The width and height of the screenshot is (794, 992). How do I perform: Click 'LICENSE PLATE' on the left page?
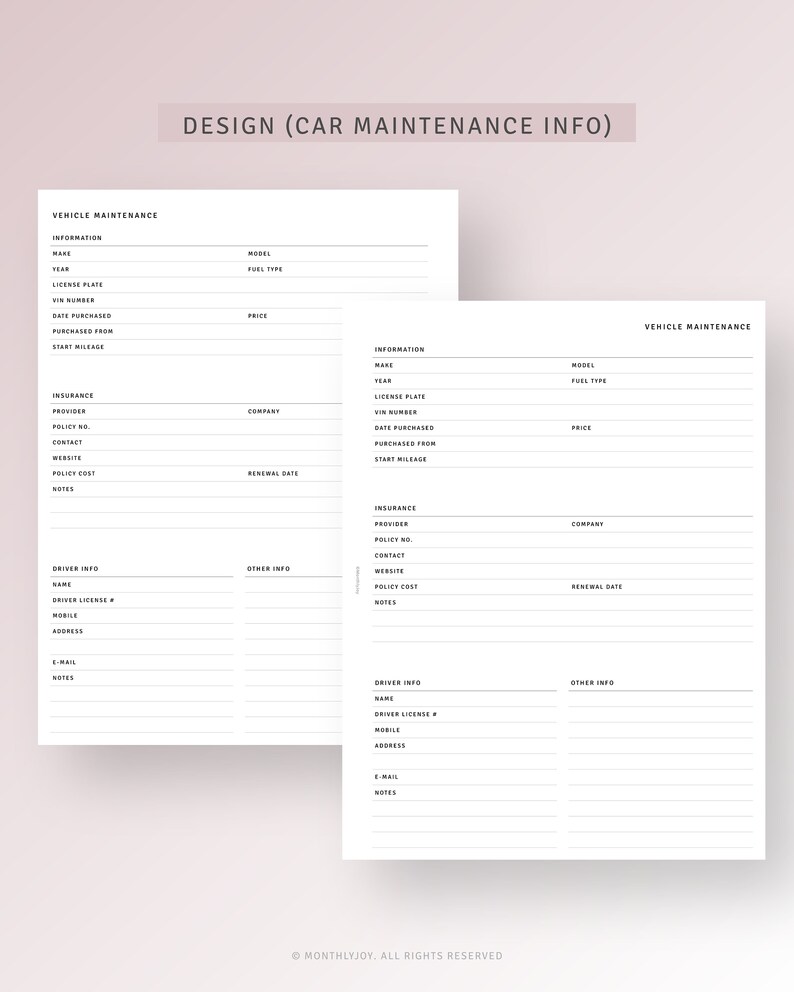coord(78,285)
